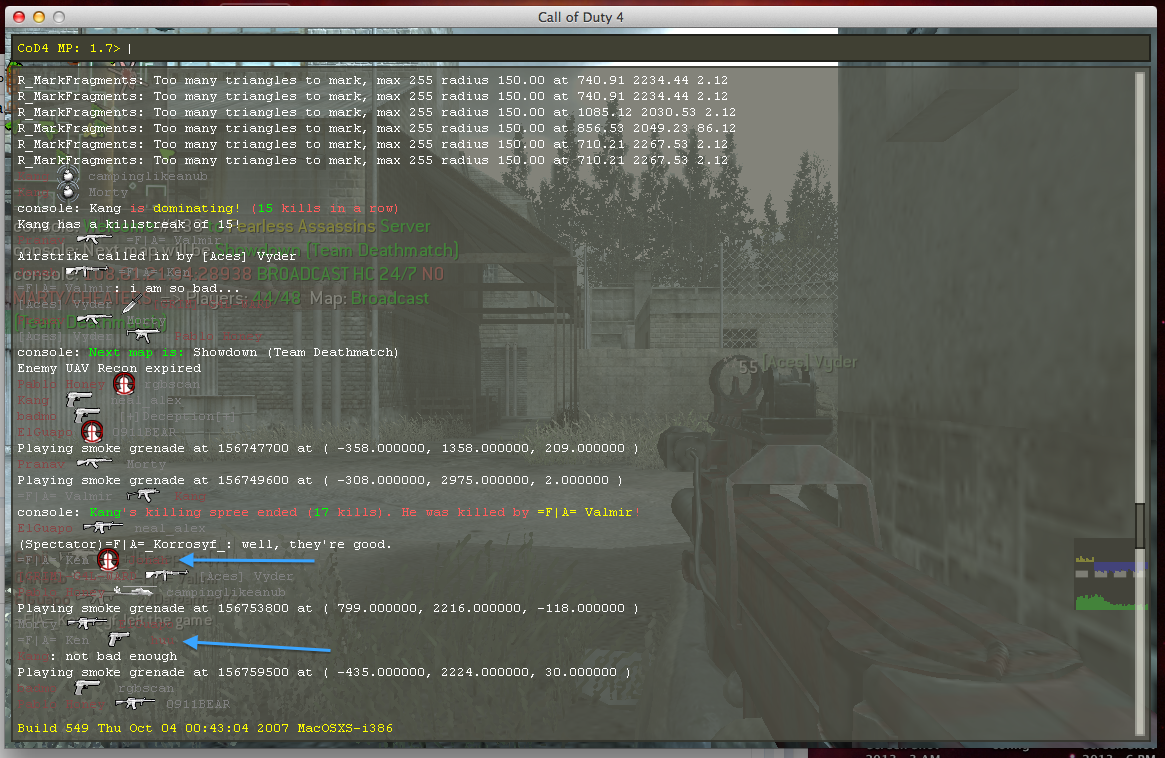
Task: Click the 'Airstrike called in by [Aces] Vyder' line
Action: coord(157,256)
